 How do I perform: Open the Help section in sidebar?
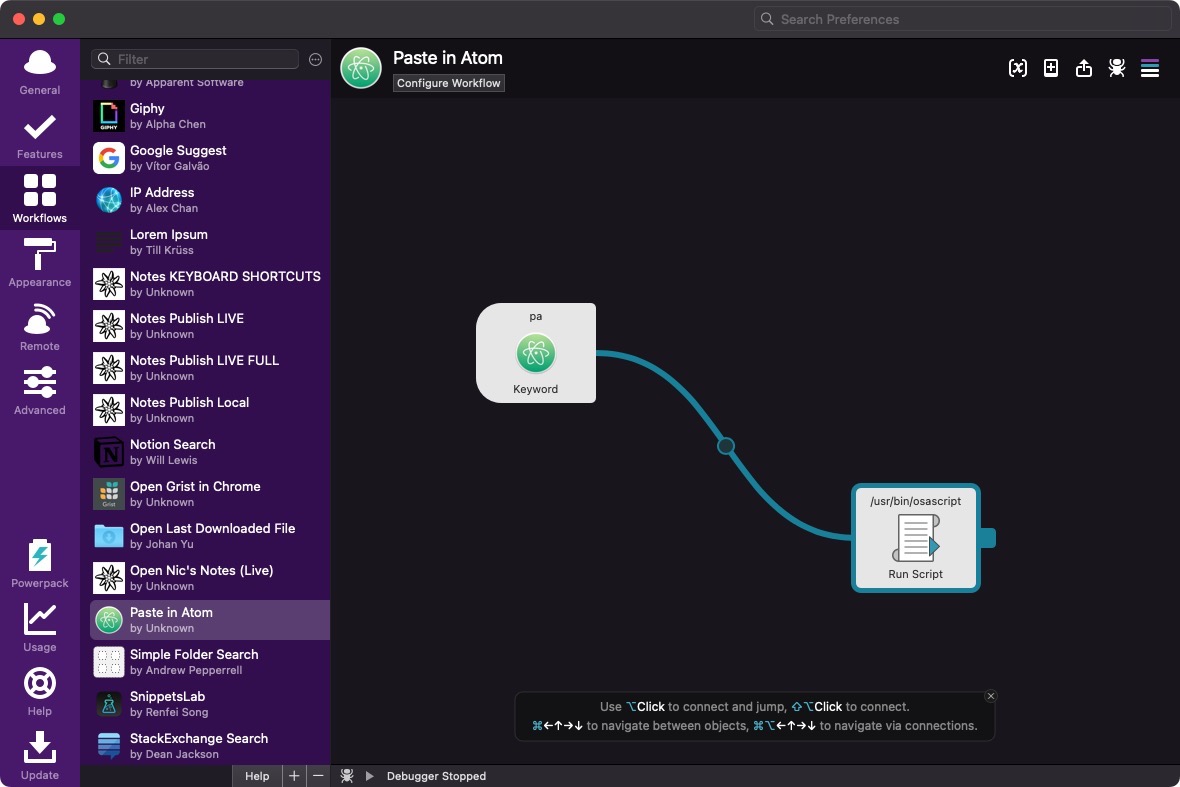coord(40,691)
